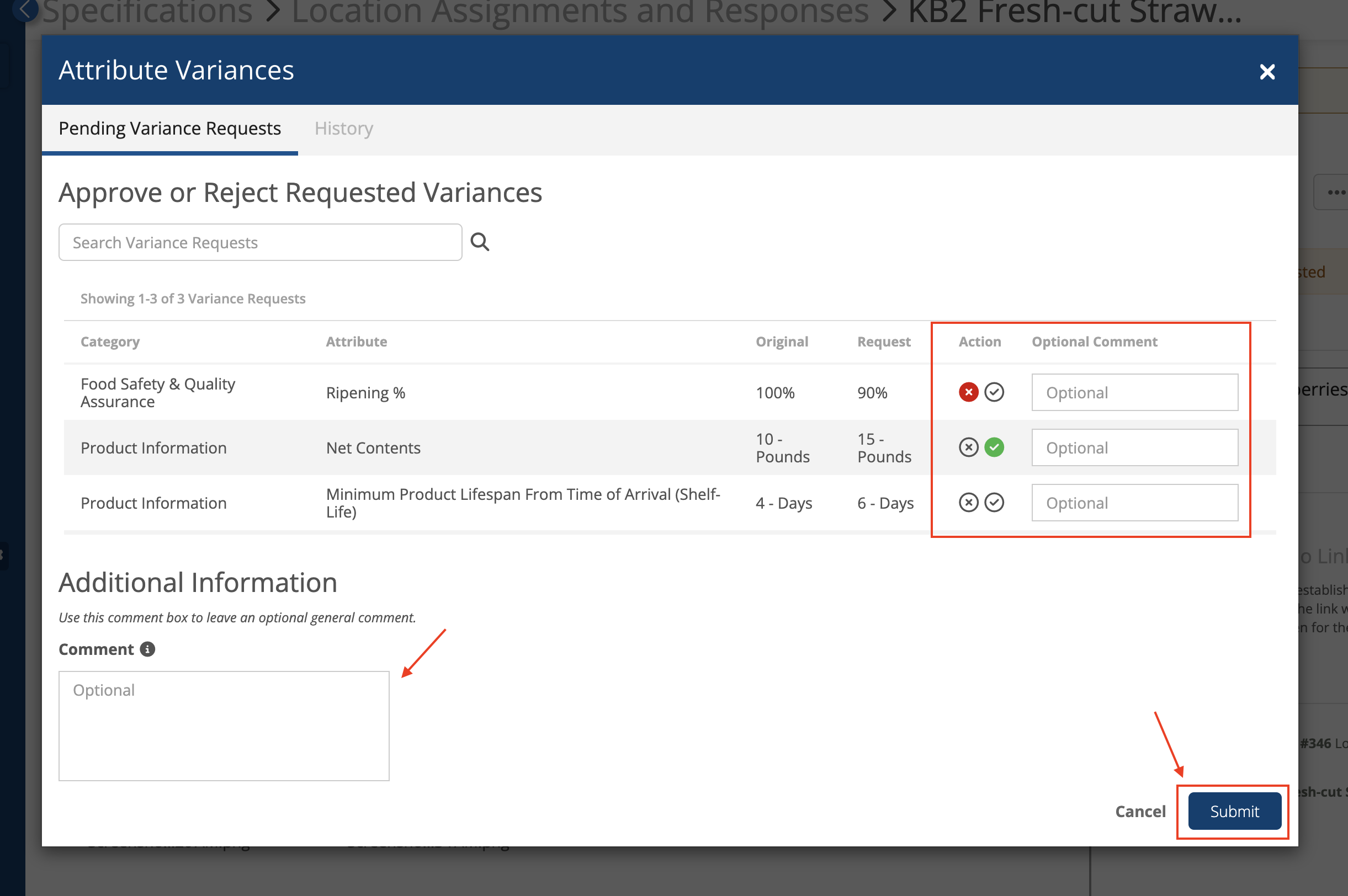
Task: Click the Action column header
Action: pyautogui.click(x=980, y=342)
